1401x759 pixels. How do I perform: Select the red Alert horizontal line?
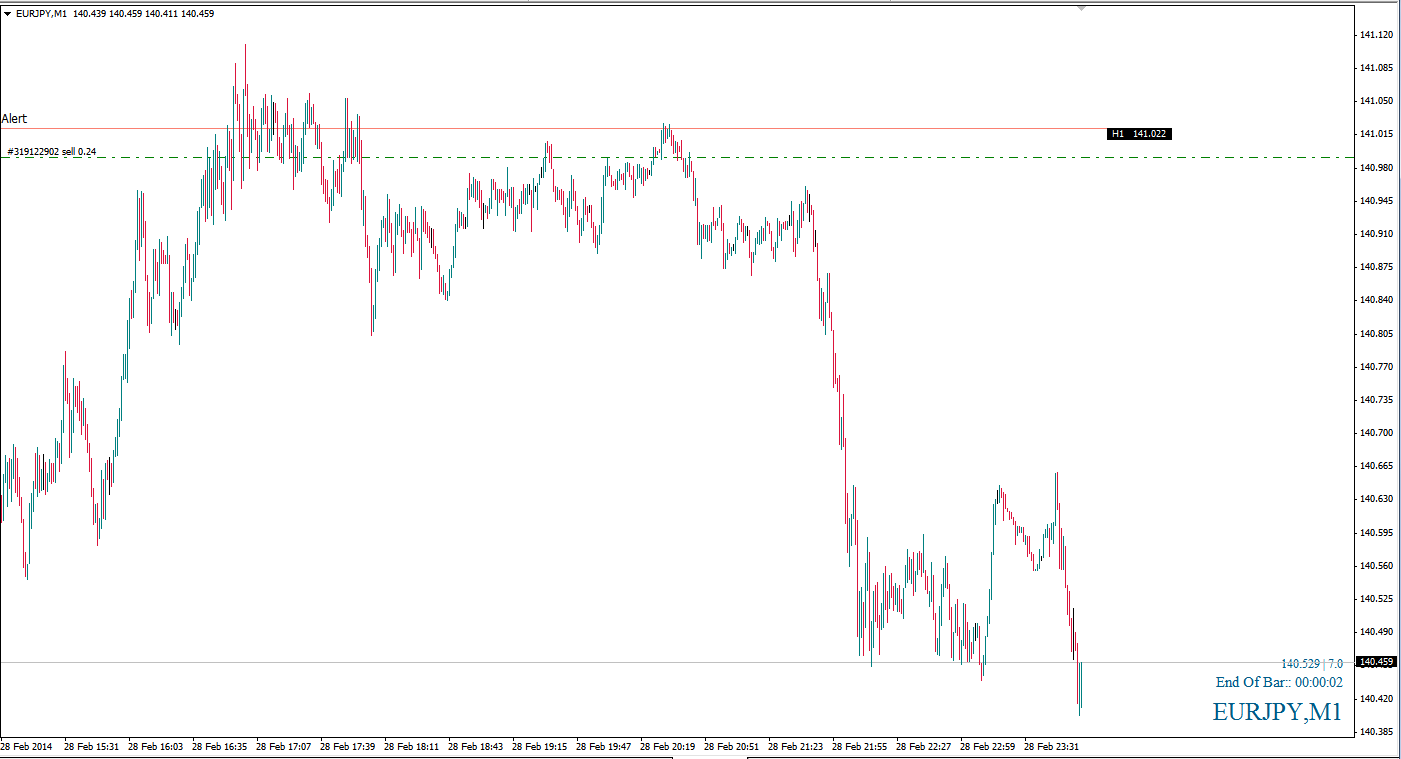[x=600, y=129]
